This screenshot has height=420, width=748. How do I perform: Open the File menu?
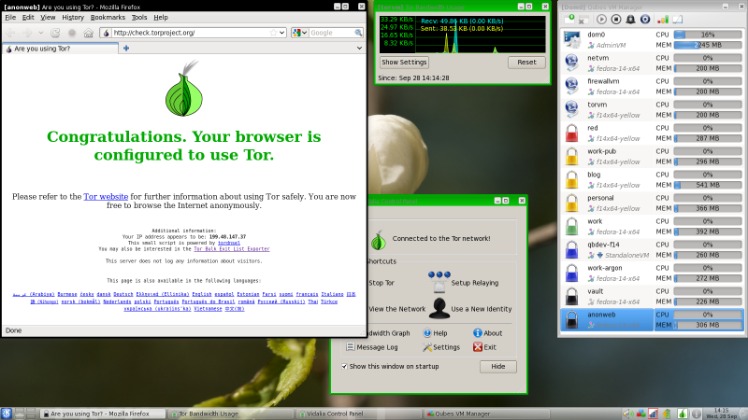(x=10, y=17)
